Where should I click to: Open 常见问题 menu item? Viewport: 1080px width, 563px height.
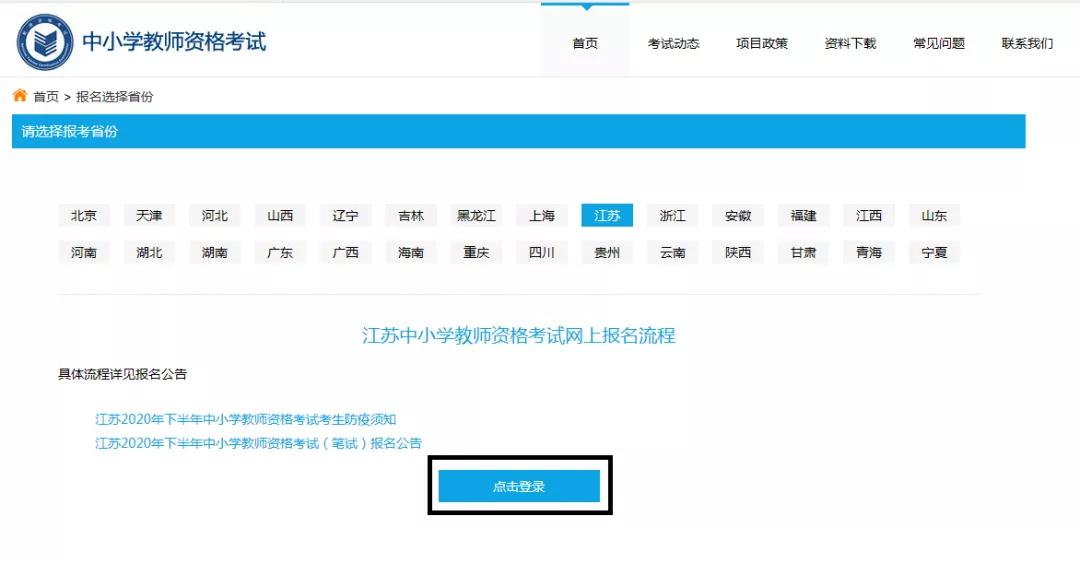(x=939, y=43)
